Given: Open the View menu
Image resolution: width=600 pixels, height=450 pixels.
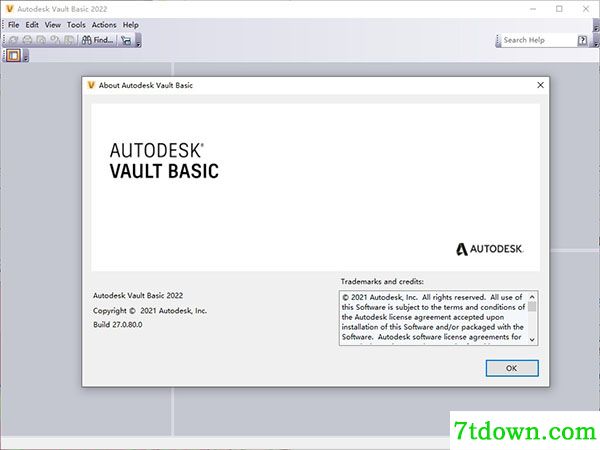Looking at the screenshot, I should coord(52,25).
